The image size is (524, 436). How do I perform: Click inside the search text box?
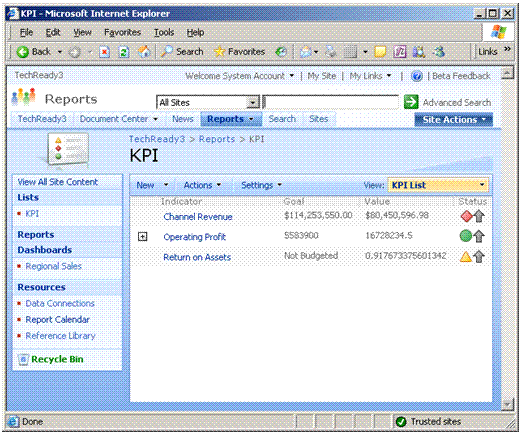[x=331, y=102]
